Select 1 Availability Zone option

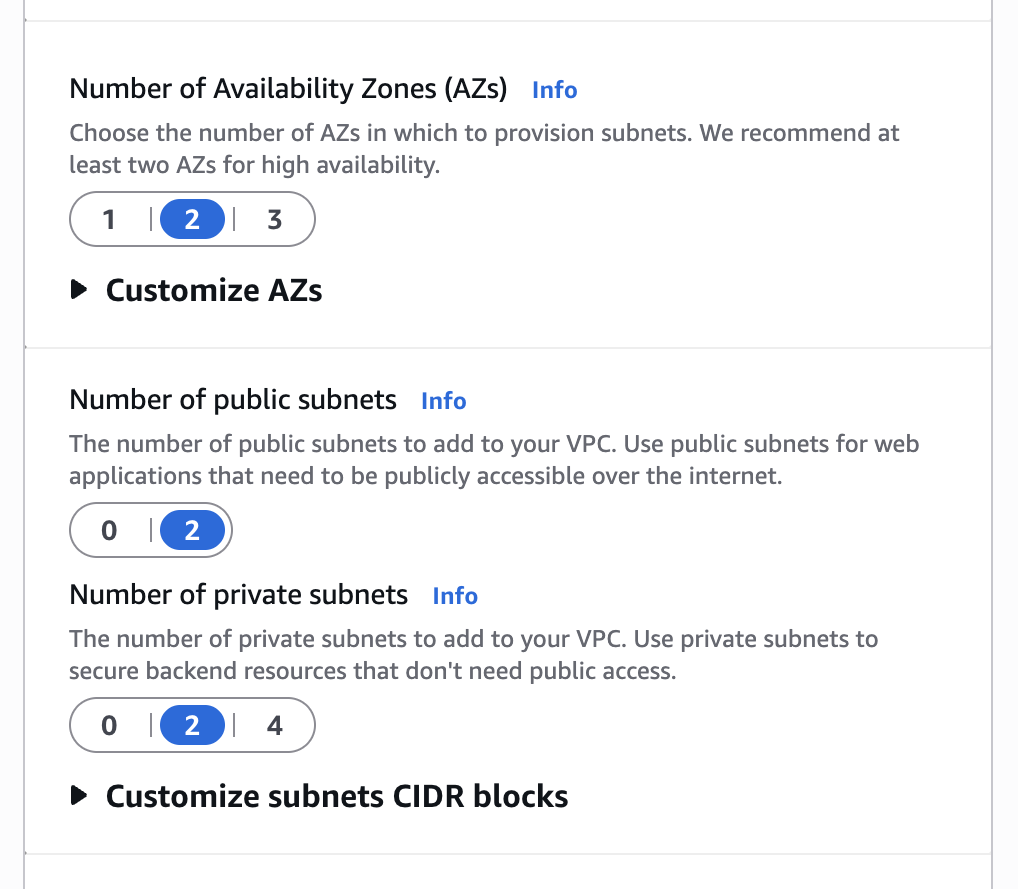[109, 219]
